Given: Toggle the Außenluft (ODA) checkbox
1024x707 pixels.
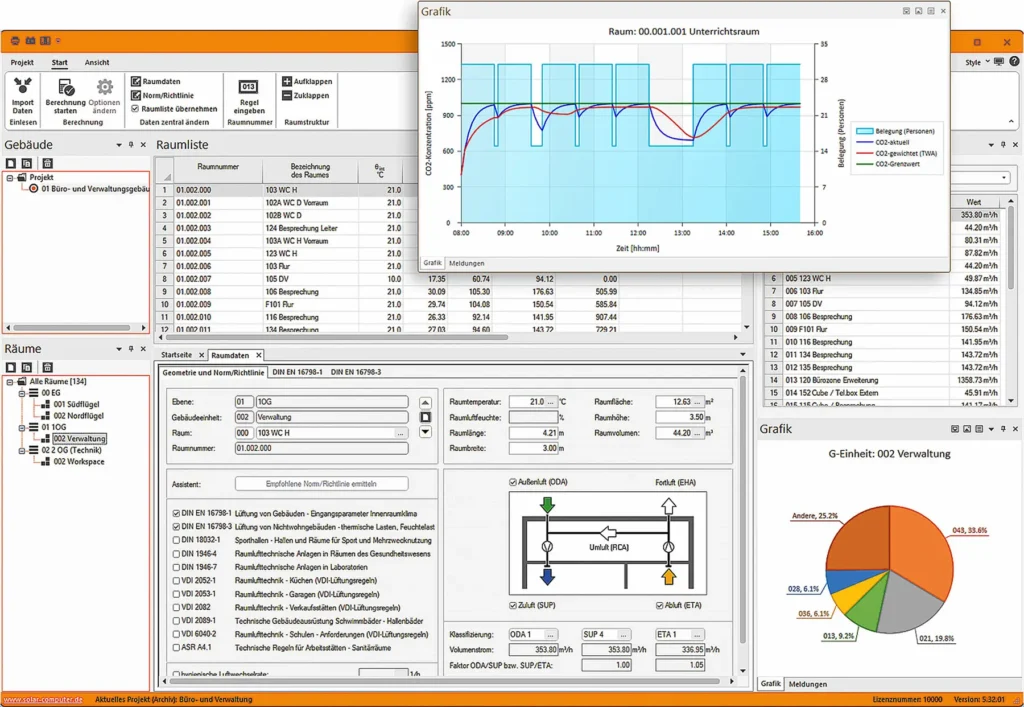Looking at the screenshot, I should tap(513, 481).
